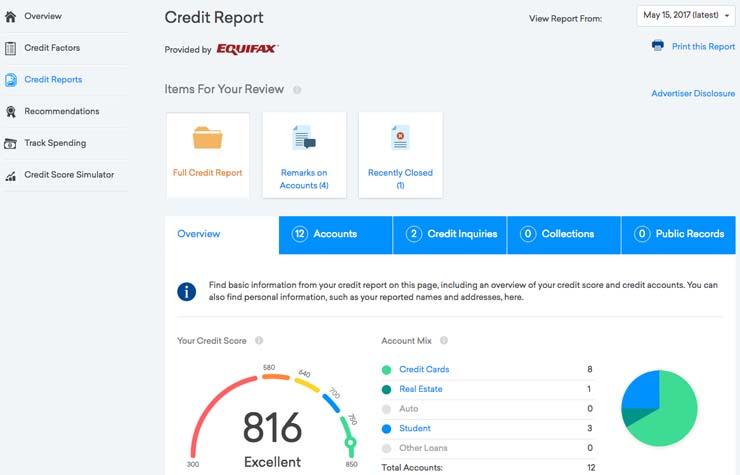The image size is (740, 475).
Task: Click the help icon next to Your Credit Score
Action: 259,340
